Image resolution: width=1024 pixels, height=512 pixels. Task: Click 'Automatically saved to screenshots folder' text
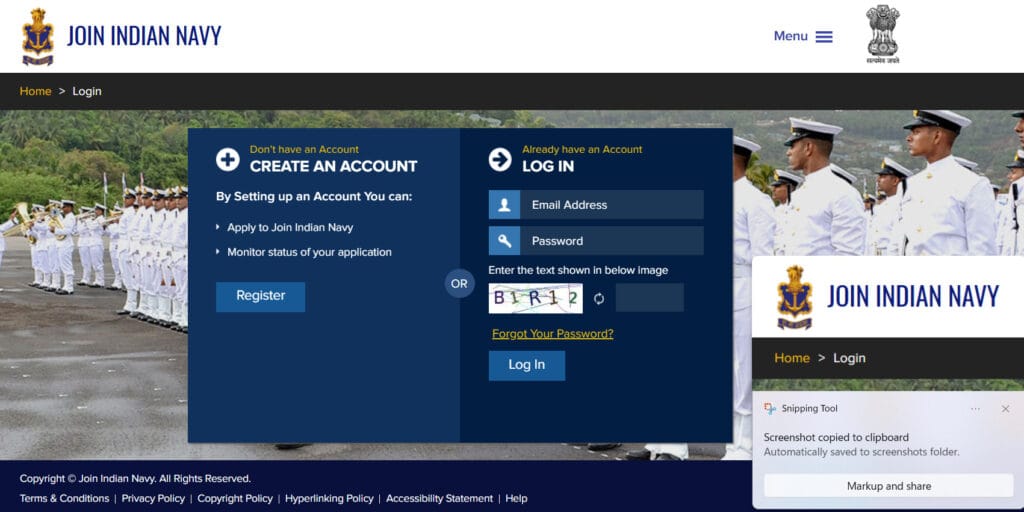pyautogui.click(x=861, y=452)
